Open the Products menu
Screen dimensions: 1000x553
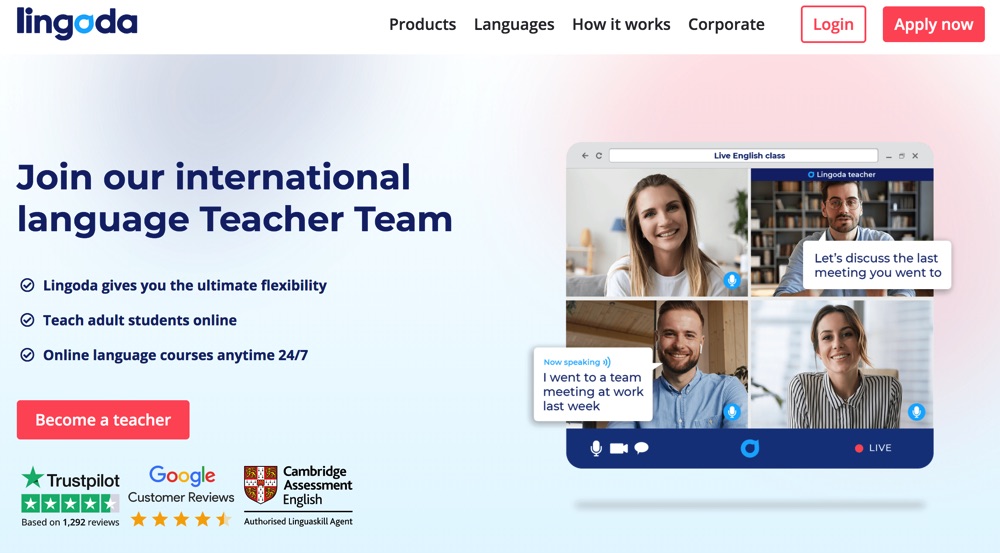[x=422, y=24]
